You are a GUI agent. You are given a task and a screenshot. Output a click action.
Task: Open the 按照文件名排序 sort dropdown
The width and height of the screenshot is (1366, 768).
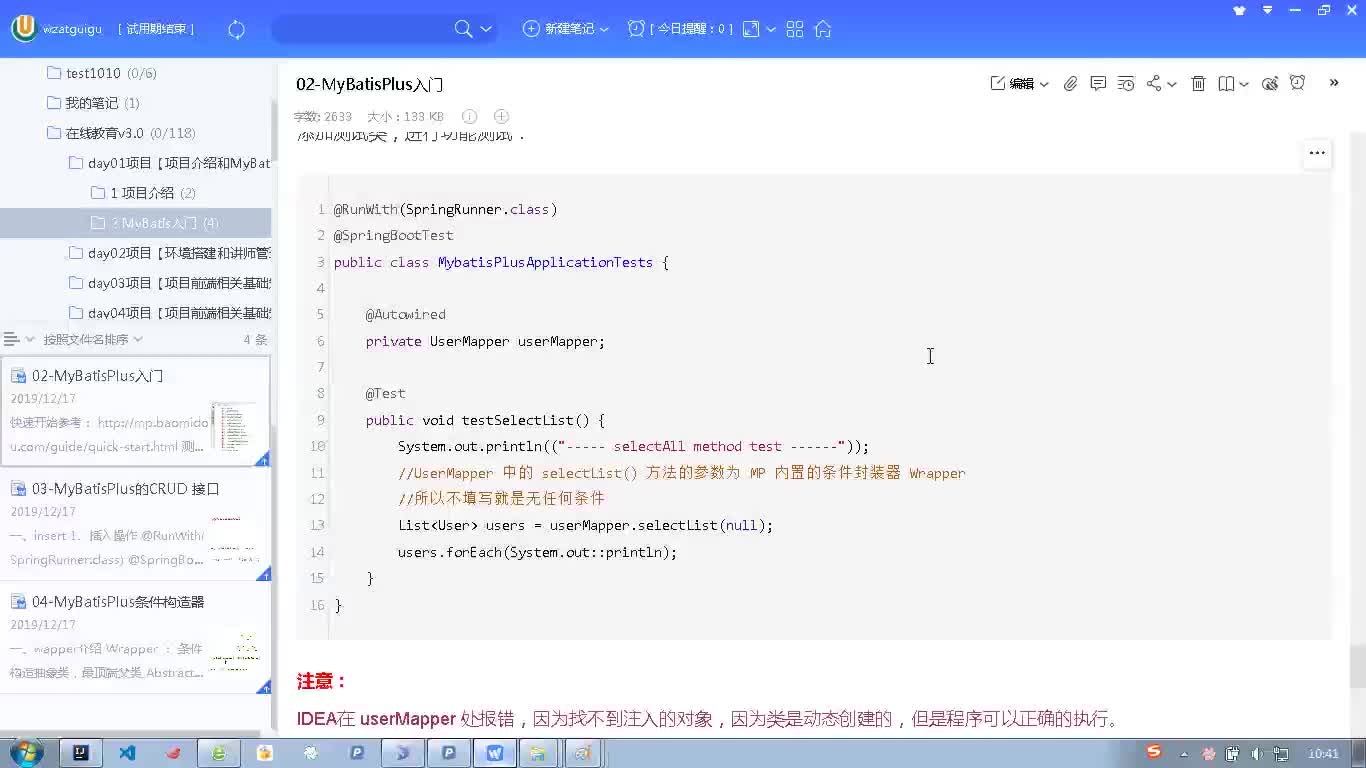point(92,339)
